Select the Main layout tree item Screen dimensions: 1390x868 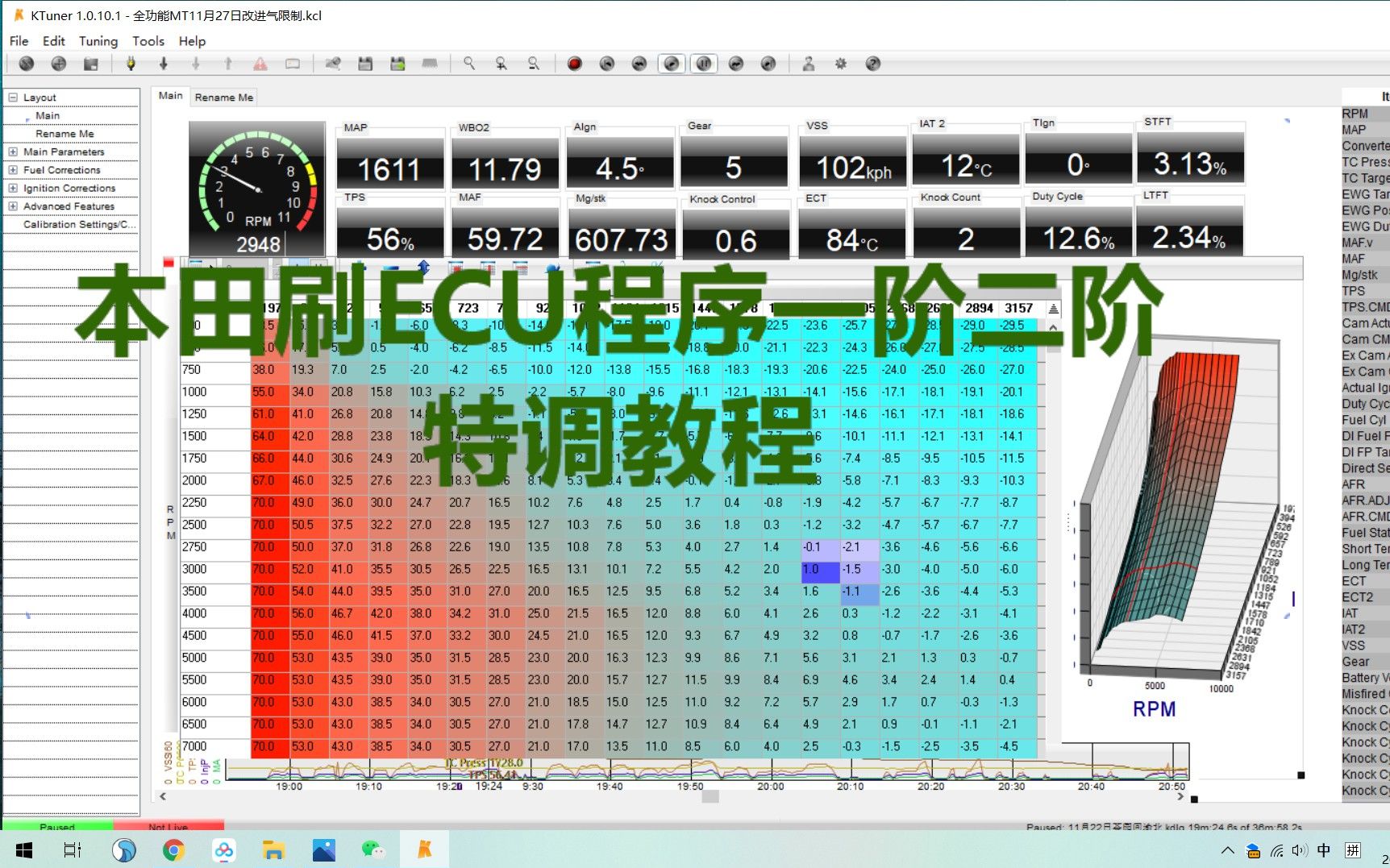[48, 115]
